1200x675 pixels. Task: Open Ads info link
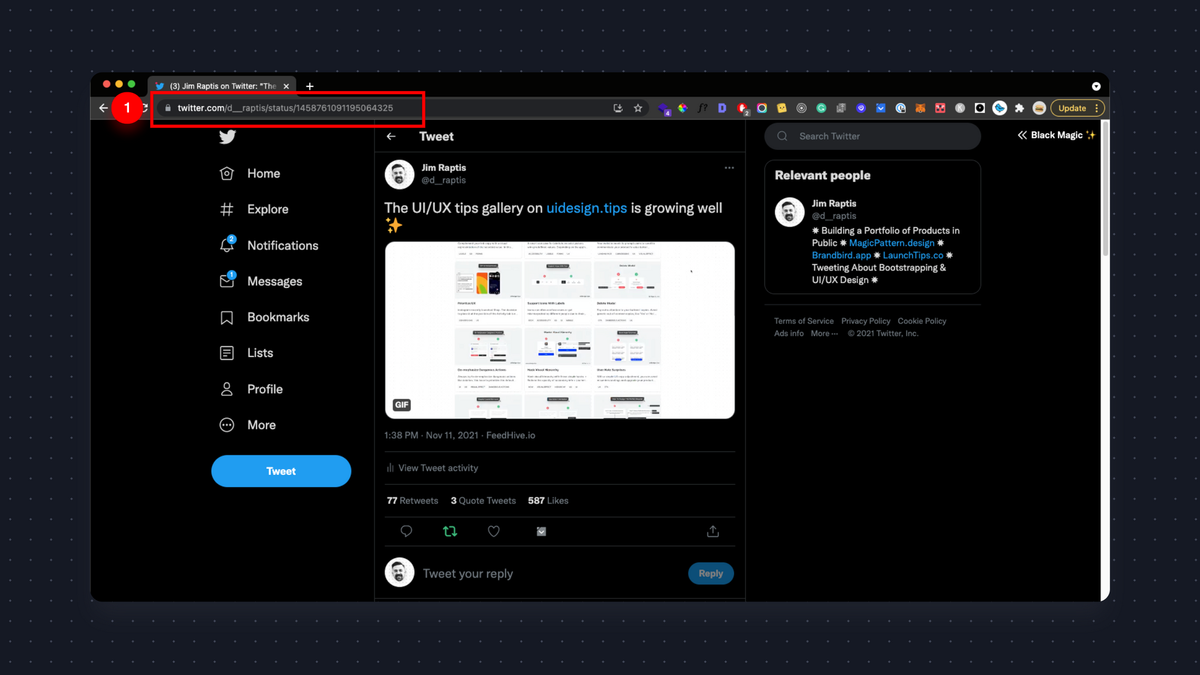tap(789, 333)
